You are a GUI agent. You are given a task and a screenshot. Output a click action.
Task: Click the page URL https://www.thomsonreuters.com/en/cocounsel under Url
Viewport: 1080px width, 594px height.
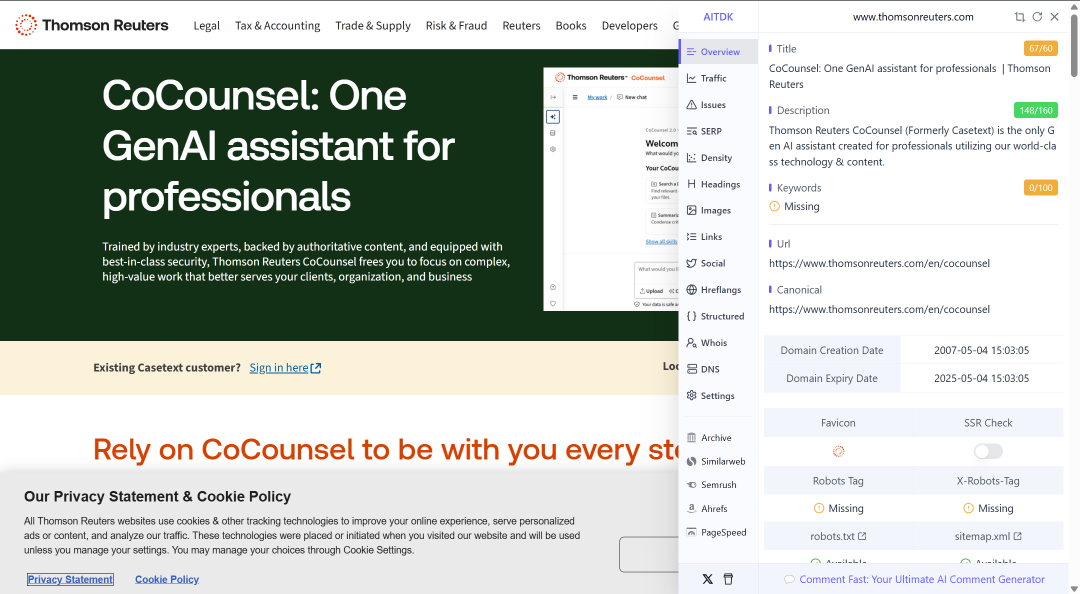coord(879,263)
